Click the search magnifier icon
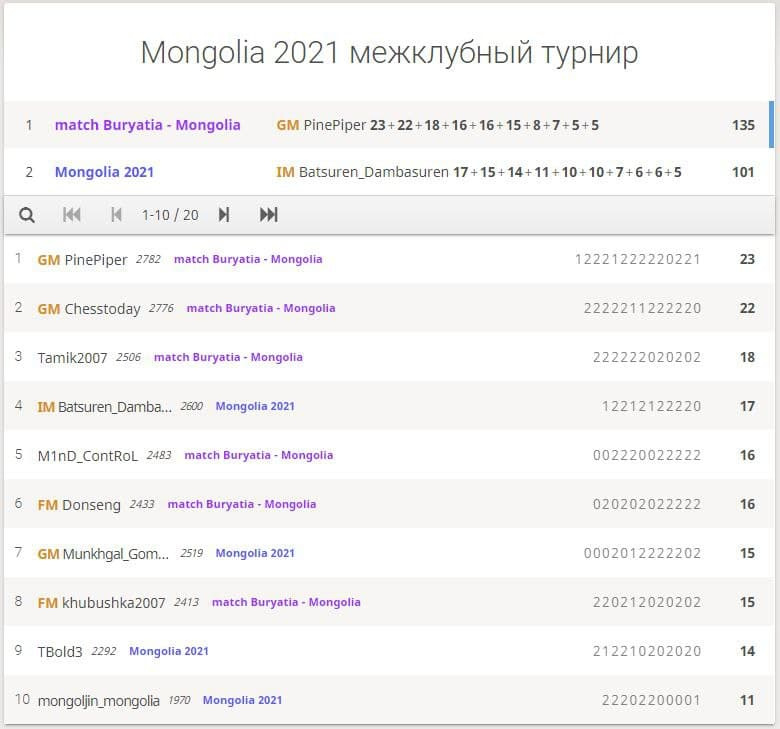This screenshot has height=729, width=780. pos(27,215)
